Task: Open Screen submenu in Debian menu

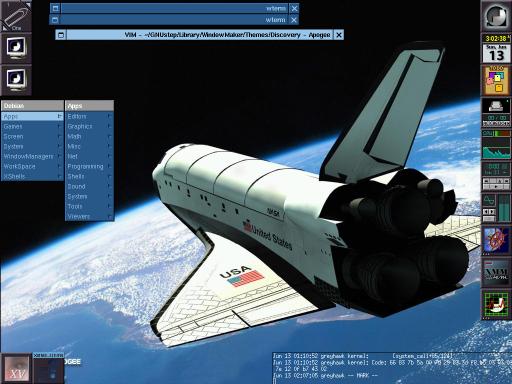Action: (x=32, y=136)
